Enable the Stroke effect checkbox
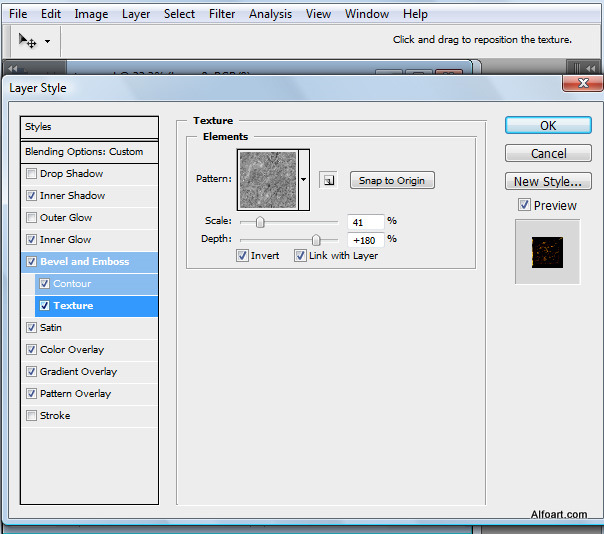This screenshot has width=604, height=534. (32, 416)
